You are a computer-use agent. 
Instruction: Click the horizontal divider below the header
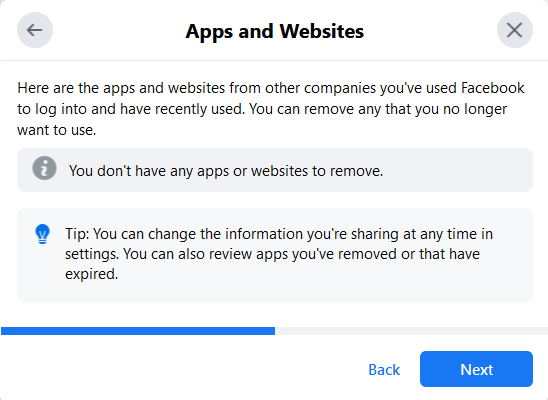[x=274, y=60]
